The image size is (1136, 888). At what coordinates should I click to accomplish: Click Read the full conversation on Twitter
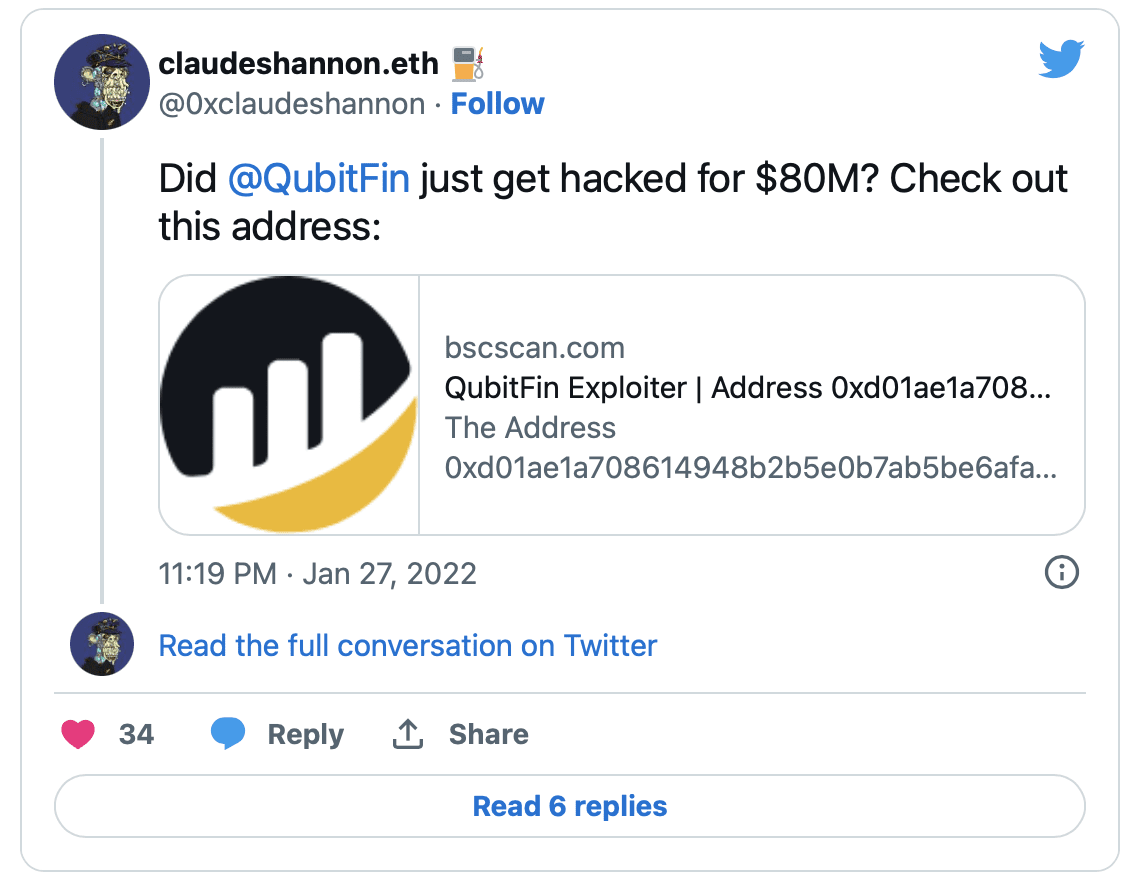point(407,645)
